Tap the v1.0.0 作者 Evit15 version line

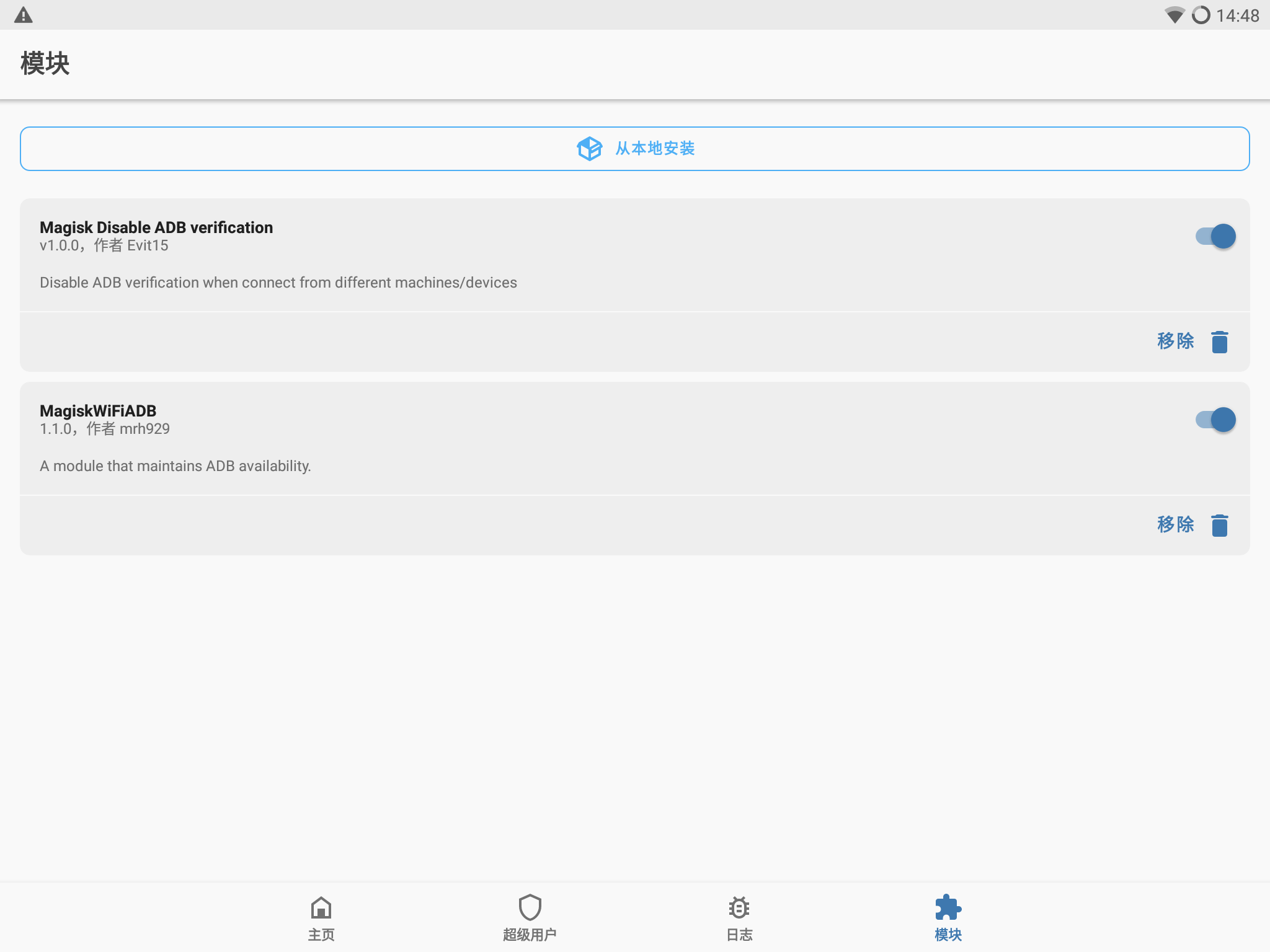tap(104, 245)
